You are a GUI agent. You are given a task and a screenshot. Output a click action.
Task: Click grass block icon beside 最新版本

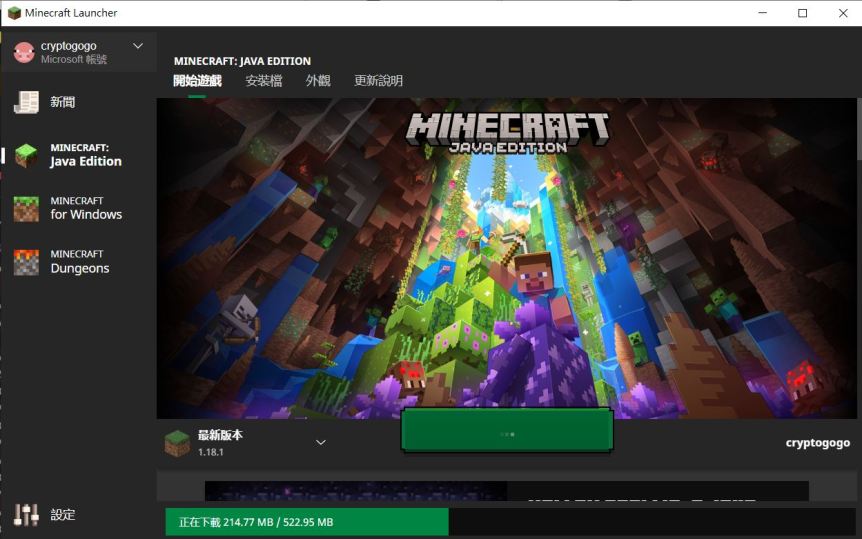(x=177, y=443)
